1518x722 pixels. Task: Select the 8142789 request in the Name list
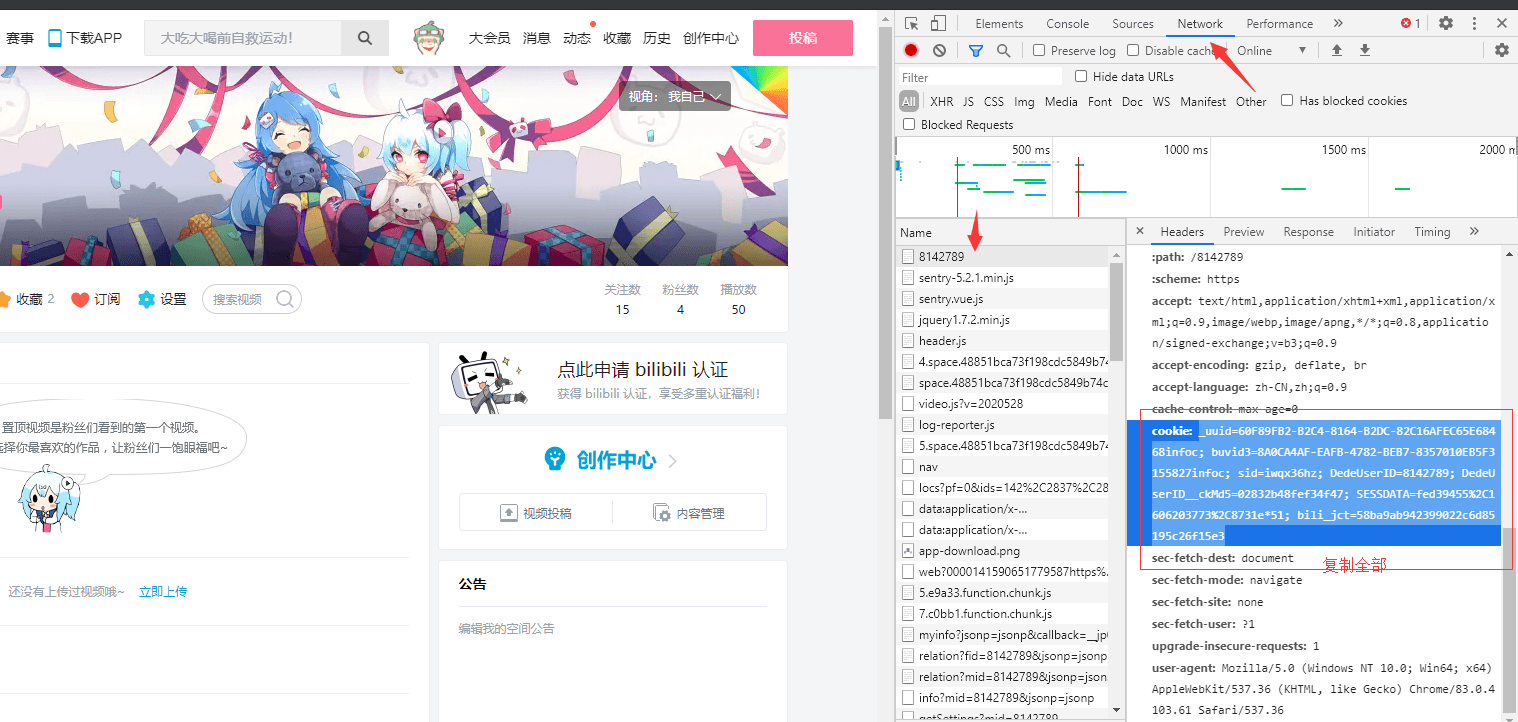coord(1003,256)
